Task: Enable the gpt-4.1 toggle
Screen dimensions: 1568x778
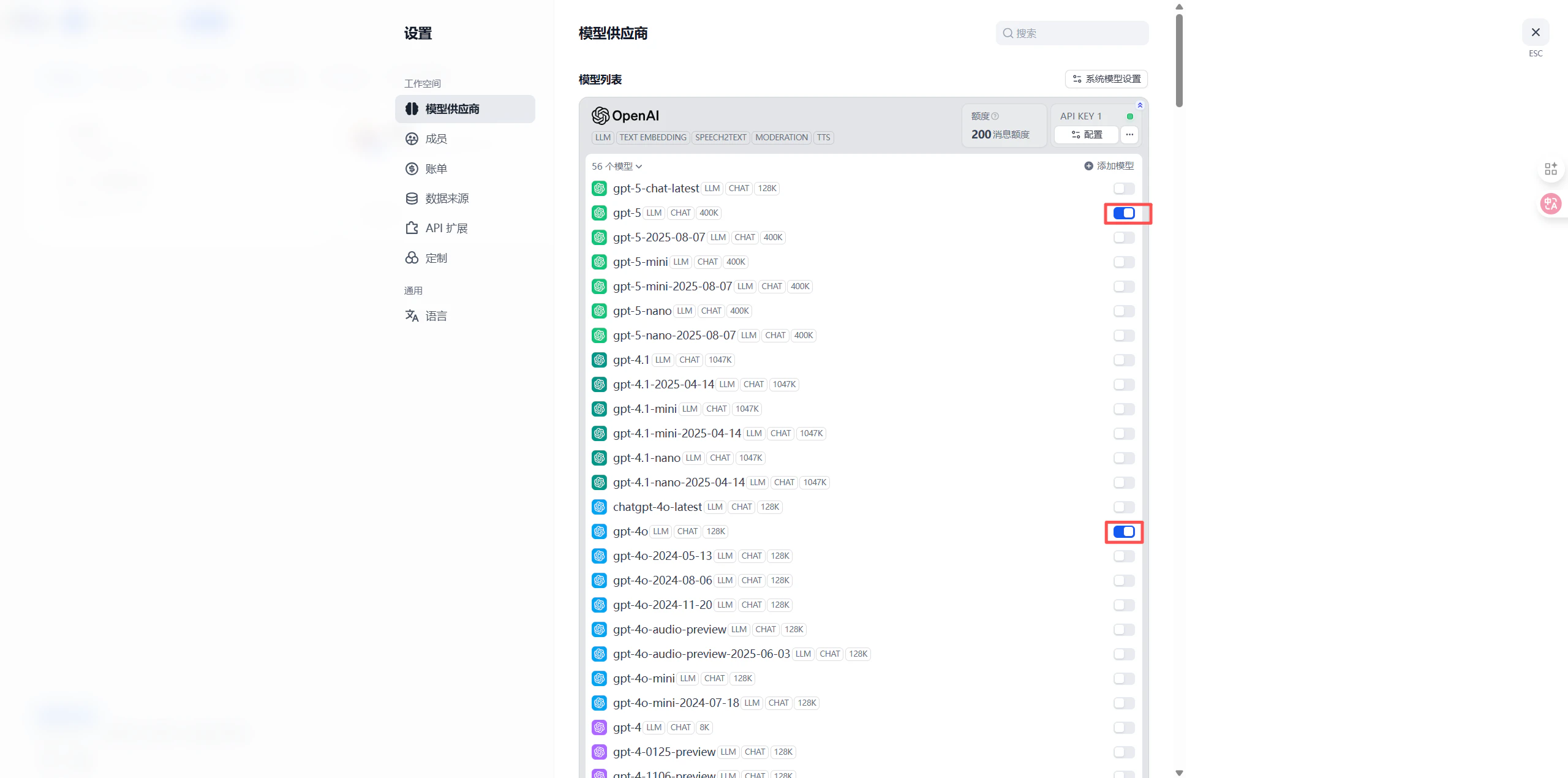Action: click(x=1124, y=360)
